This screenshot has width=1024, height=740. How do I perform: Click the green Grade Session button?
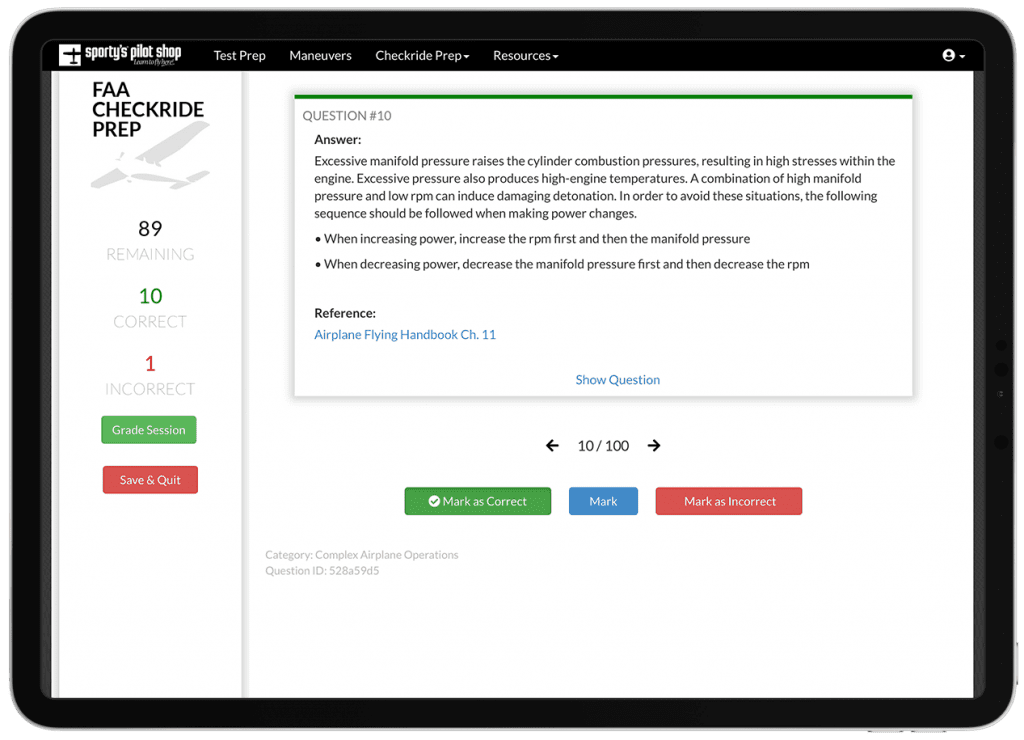click(149, 430)
